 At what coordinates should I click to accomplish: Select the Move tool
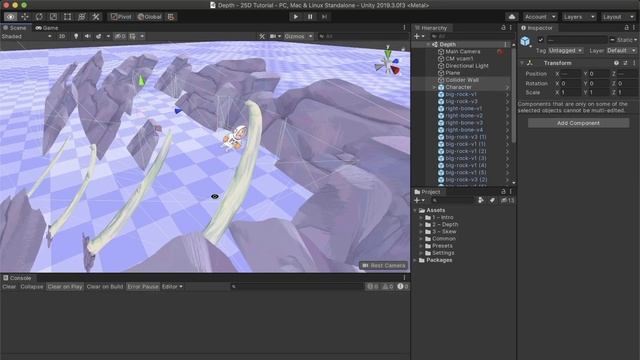tap(25, 17)
